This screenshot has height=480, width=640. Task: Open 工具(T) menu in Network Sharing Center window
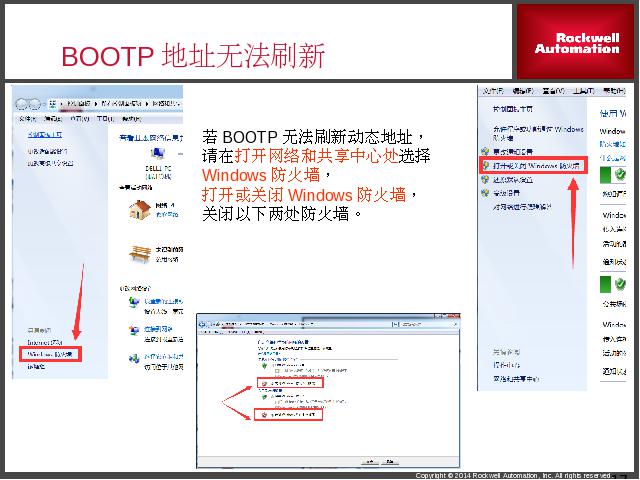point(105,119)
